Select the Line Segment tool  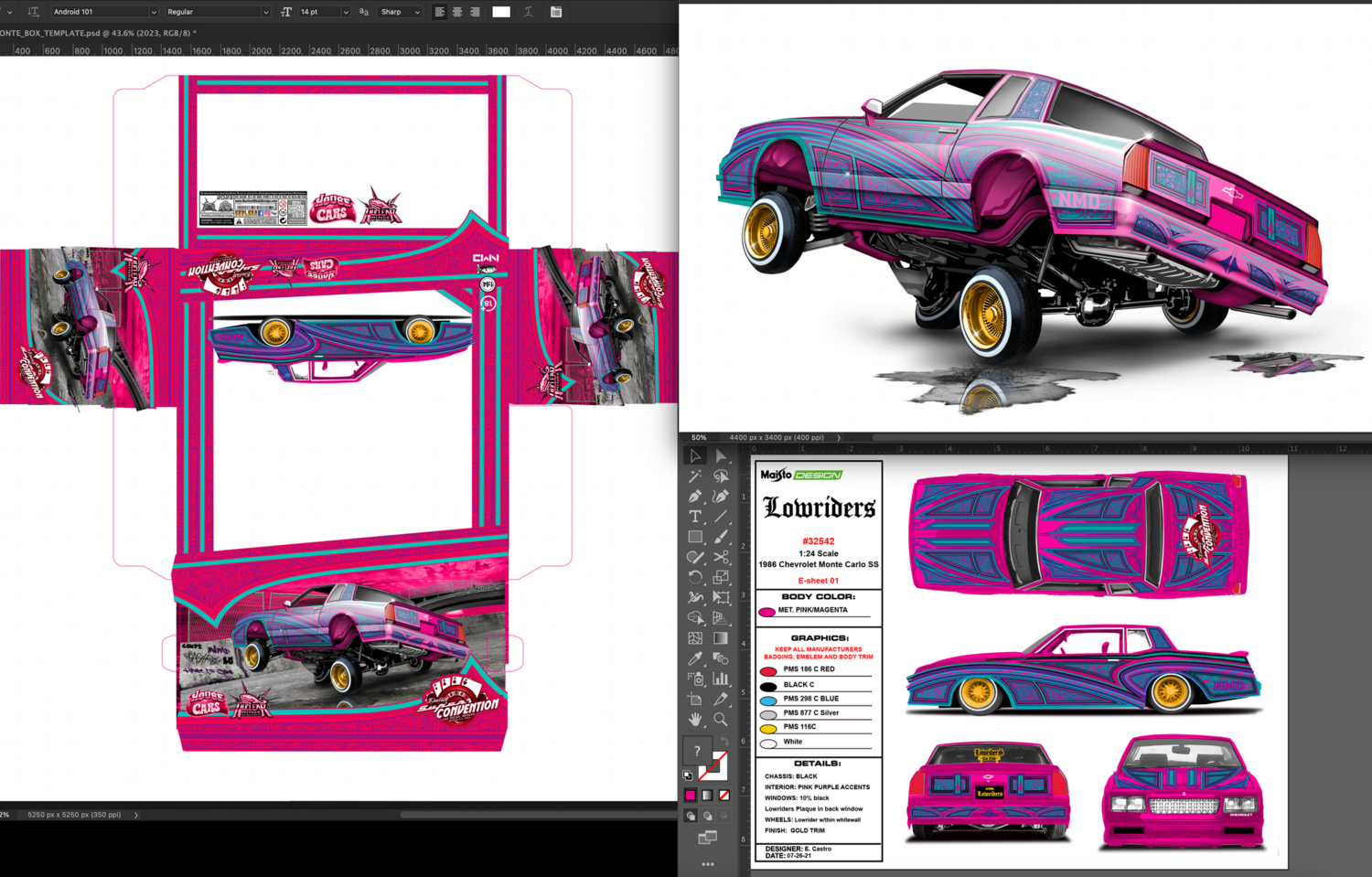tap(721, 517)
